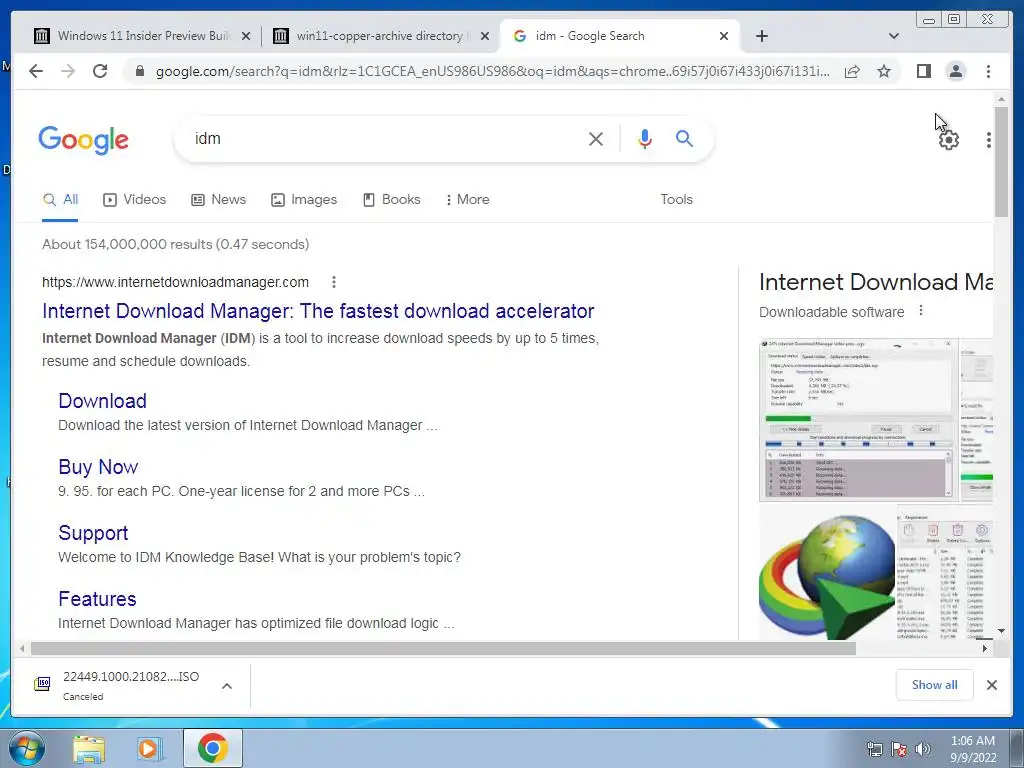Open a new tab with the plus button
This screenshot has height=768, width=1024.
click(x=761, y=36)
